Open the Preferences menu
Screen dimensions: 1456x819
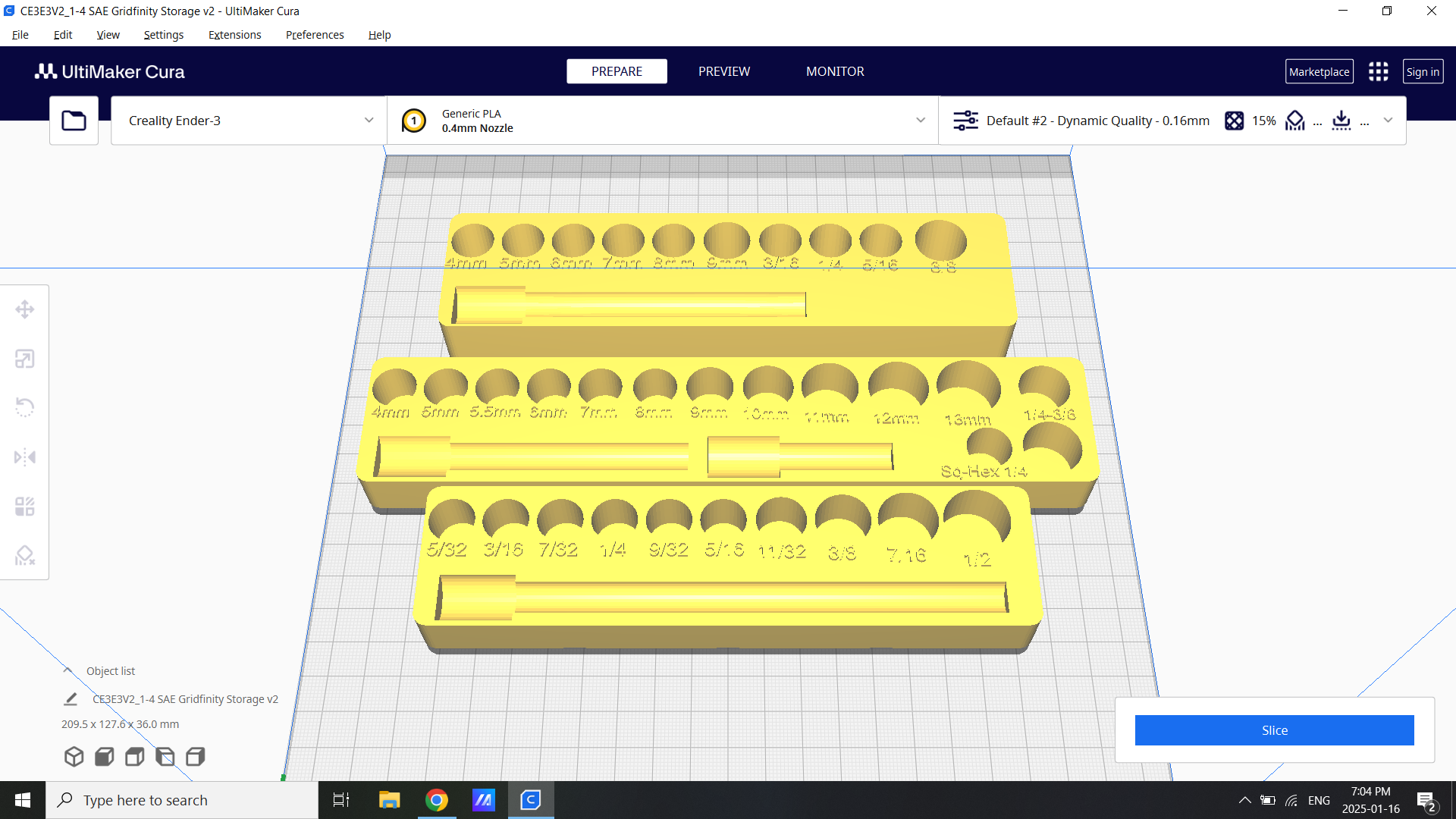(315, 35)
